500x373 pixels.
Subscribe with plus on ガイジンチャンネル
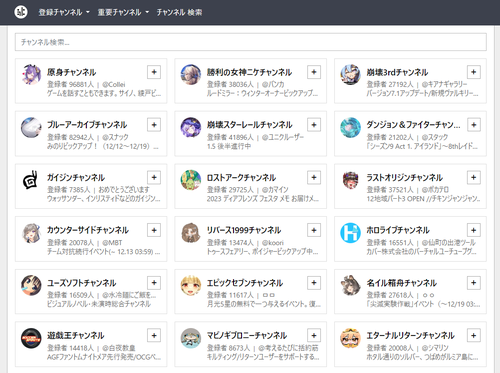(x=154, y=177)
